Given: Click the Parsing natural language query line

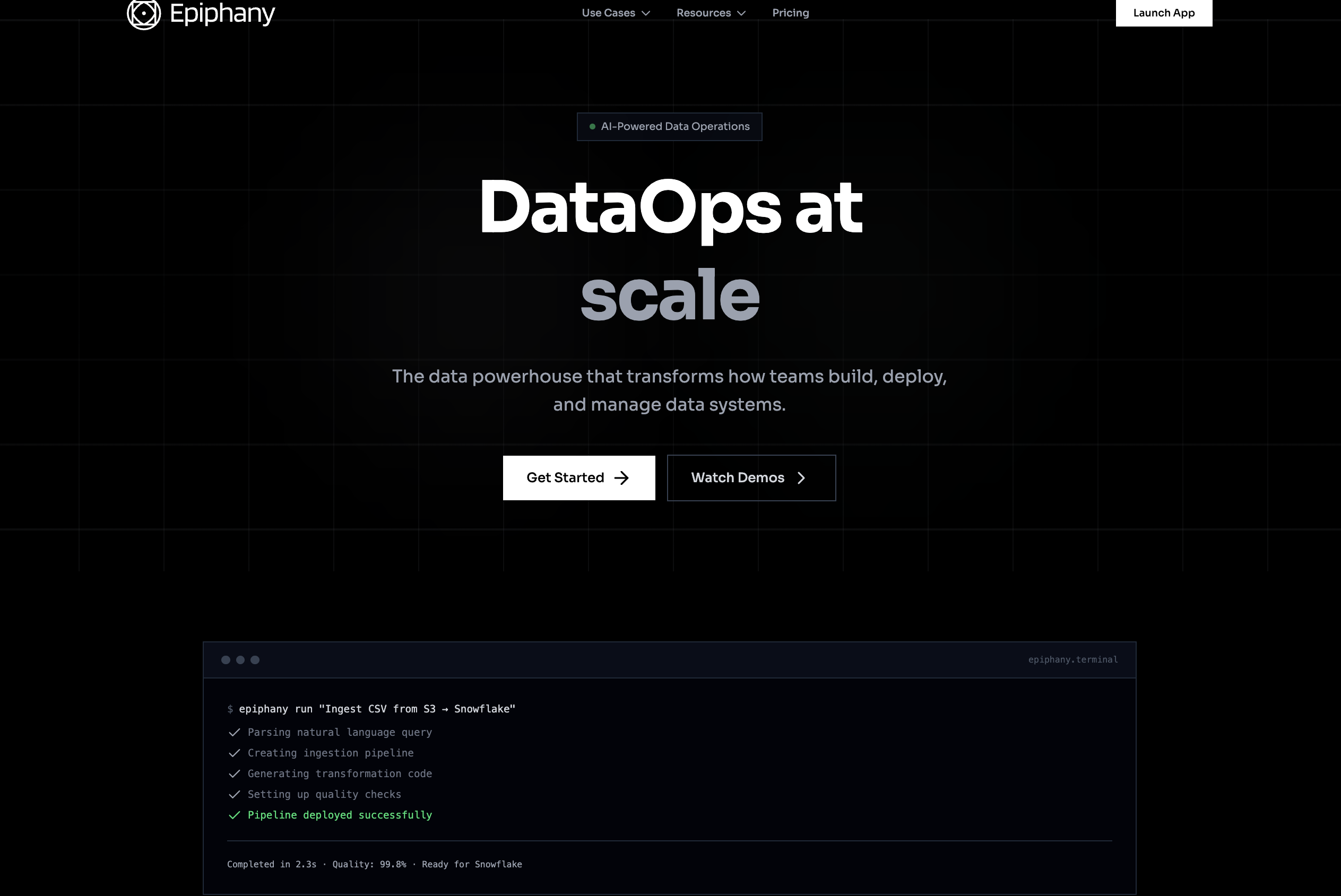Looking at the screenshot, I should pos(340,732).
